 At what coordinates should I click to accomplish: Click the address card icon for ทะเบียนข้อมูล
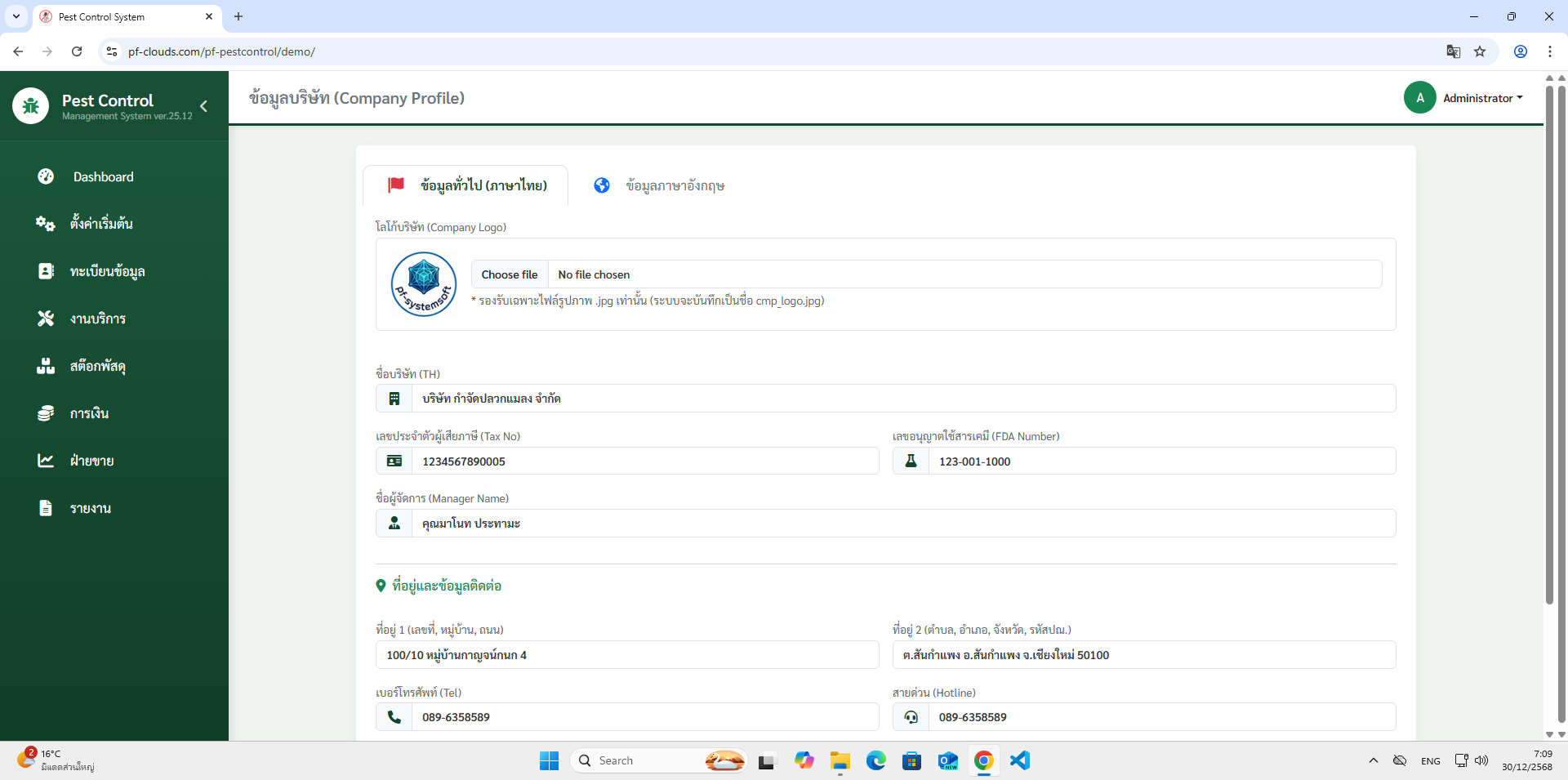[46, 271]
